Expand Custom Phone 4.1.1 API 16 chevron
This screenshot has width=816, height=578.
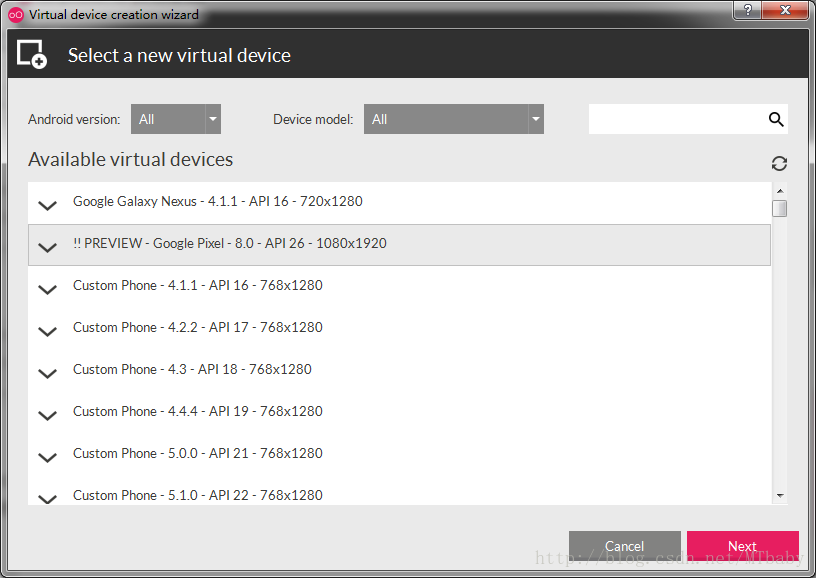[47, 290]
